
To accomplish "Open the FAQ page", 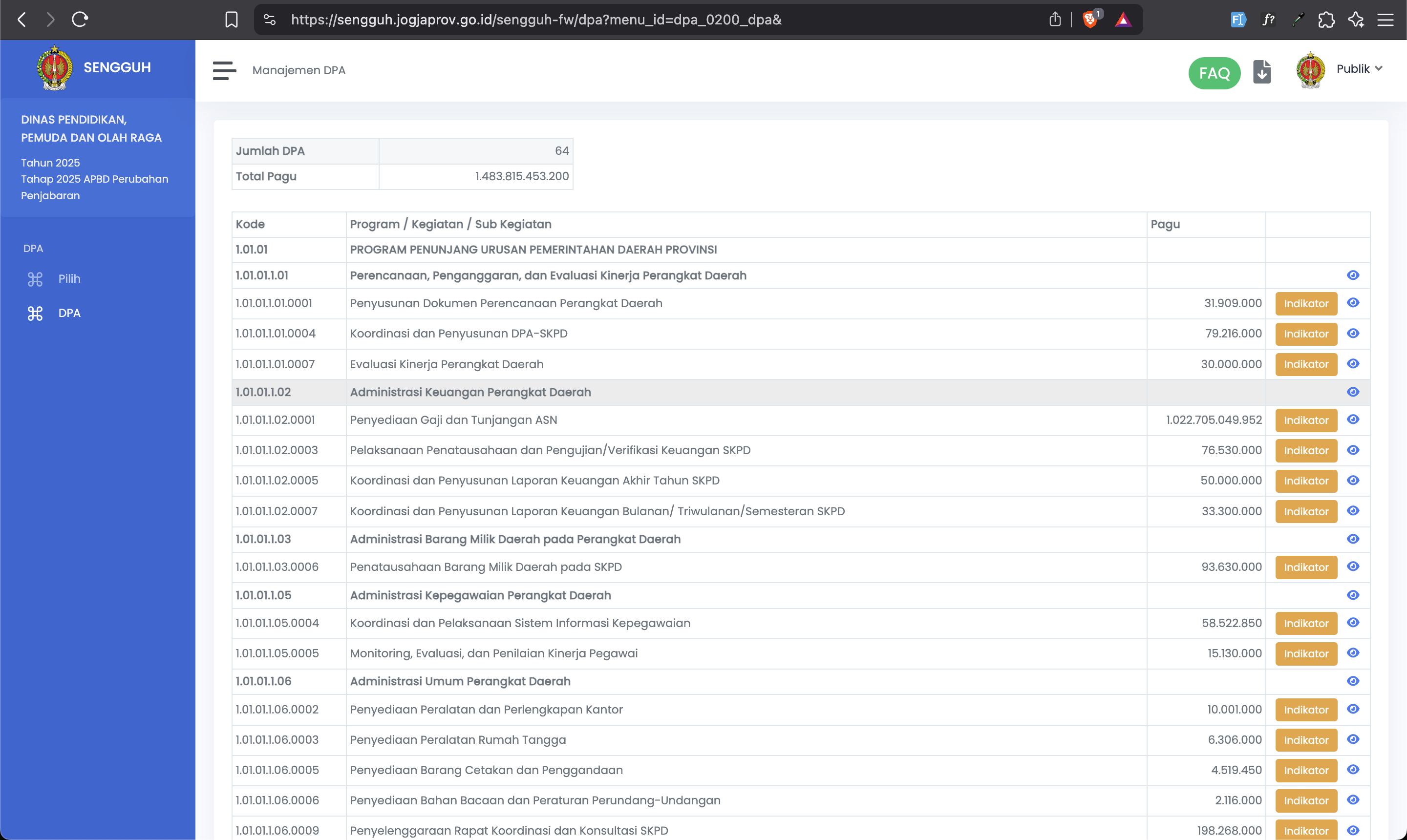I will point(1215,73).
